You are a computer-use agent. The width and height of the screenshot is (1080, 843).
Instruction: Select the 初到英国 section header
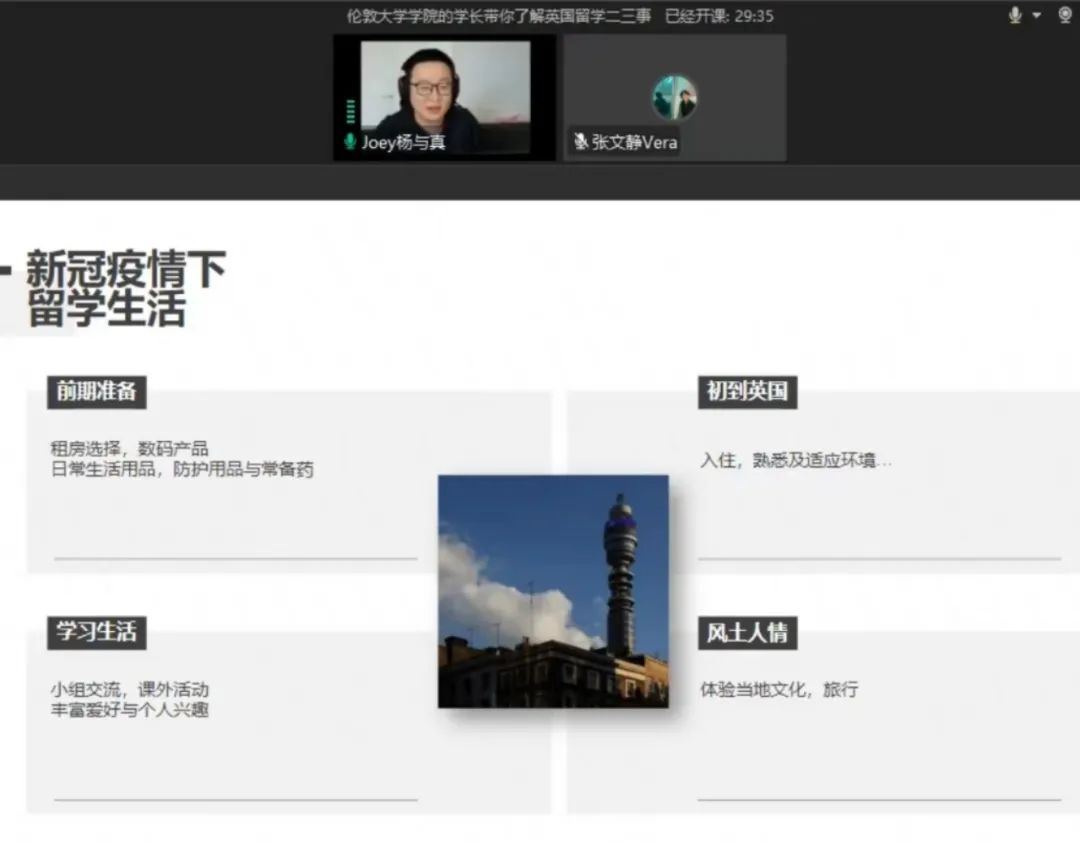coord(746,392)
